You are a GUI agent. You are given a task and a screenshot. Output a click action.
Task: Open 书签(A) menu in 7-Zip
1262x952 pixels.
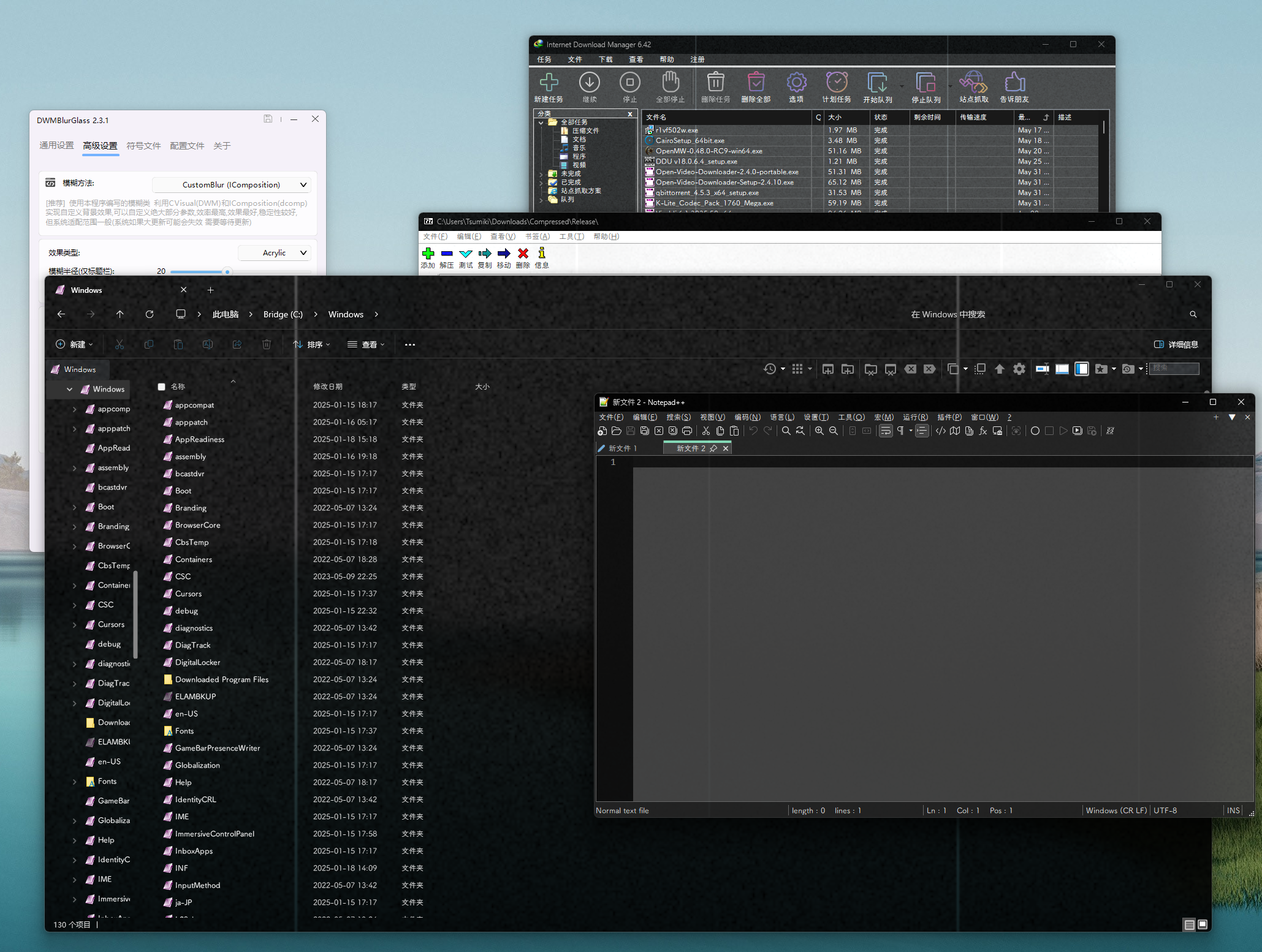point(538,236)
